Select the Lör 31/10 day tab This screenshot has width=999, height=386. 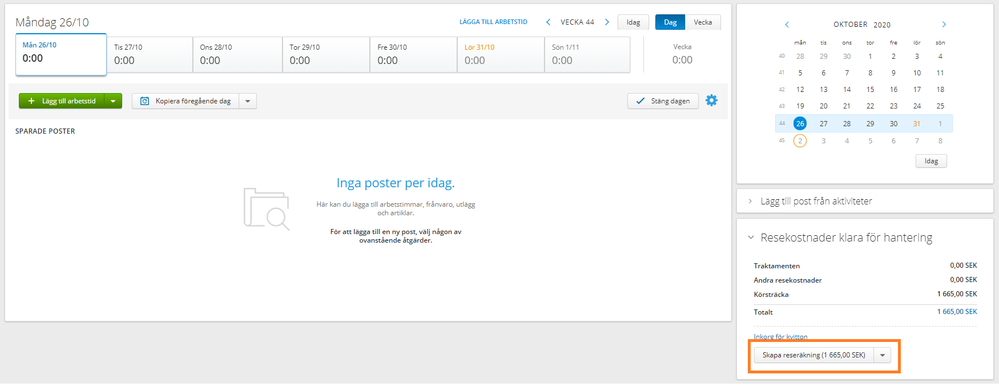pyautogui.click(x=501, y=55)
